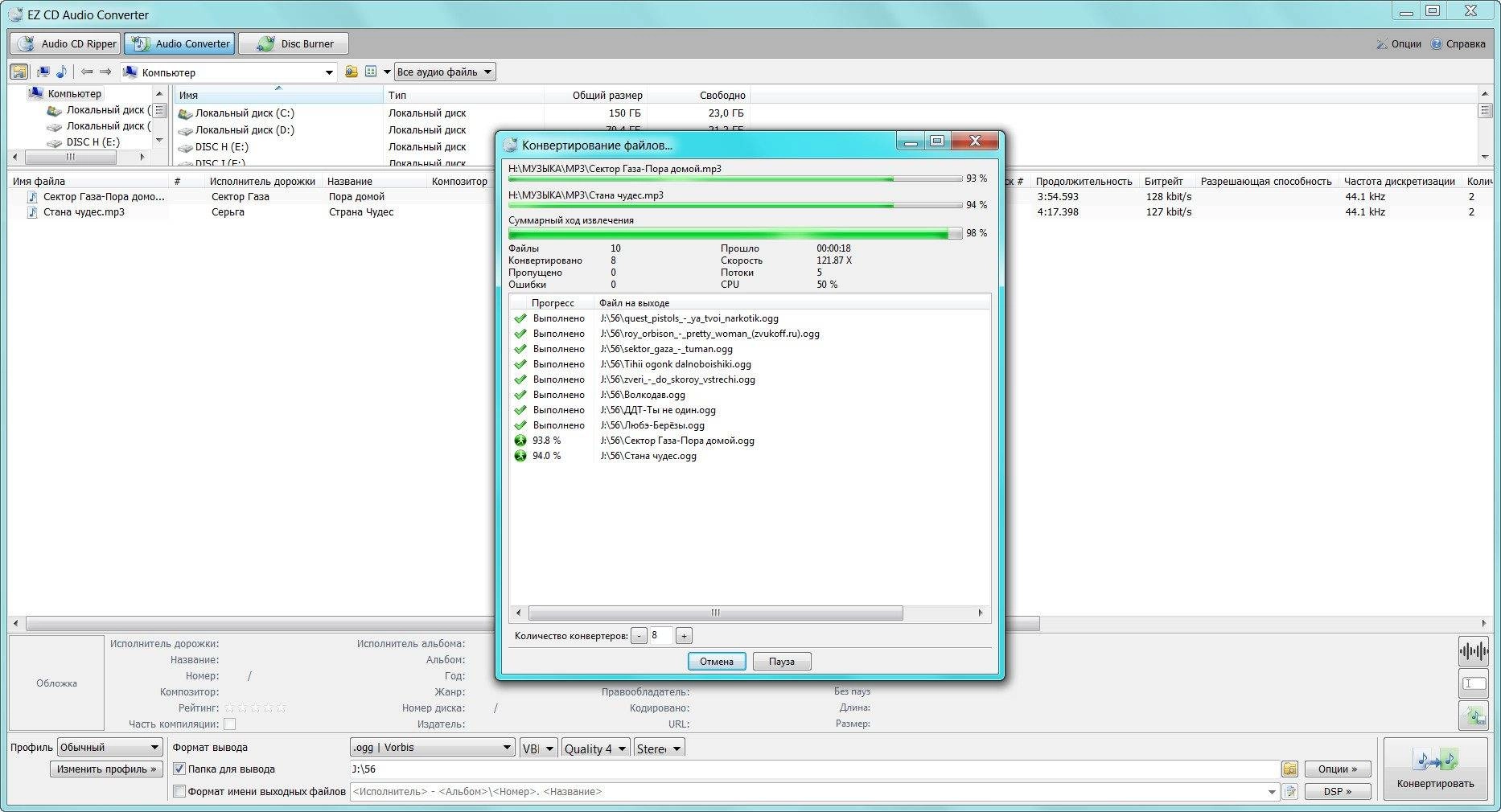The width and height of the screenshot is (1501, 812).
Task: Switch to the Audio Converter tab
Action: click(x=179, y=43)
